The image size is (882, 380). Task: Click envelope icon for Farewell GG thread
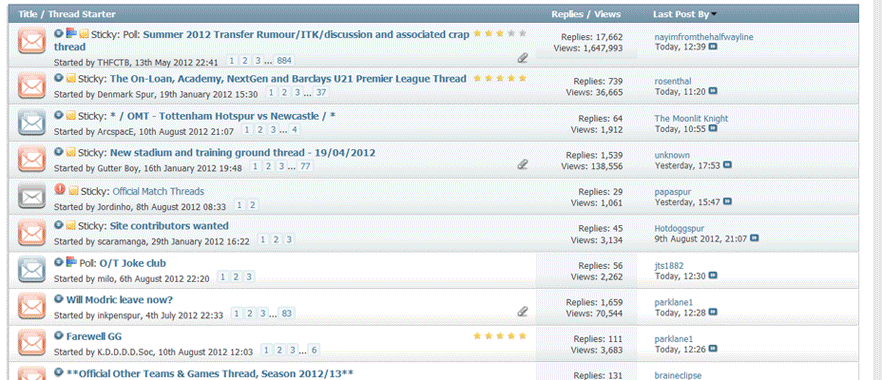(32, 342)
